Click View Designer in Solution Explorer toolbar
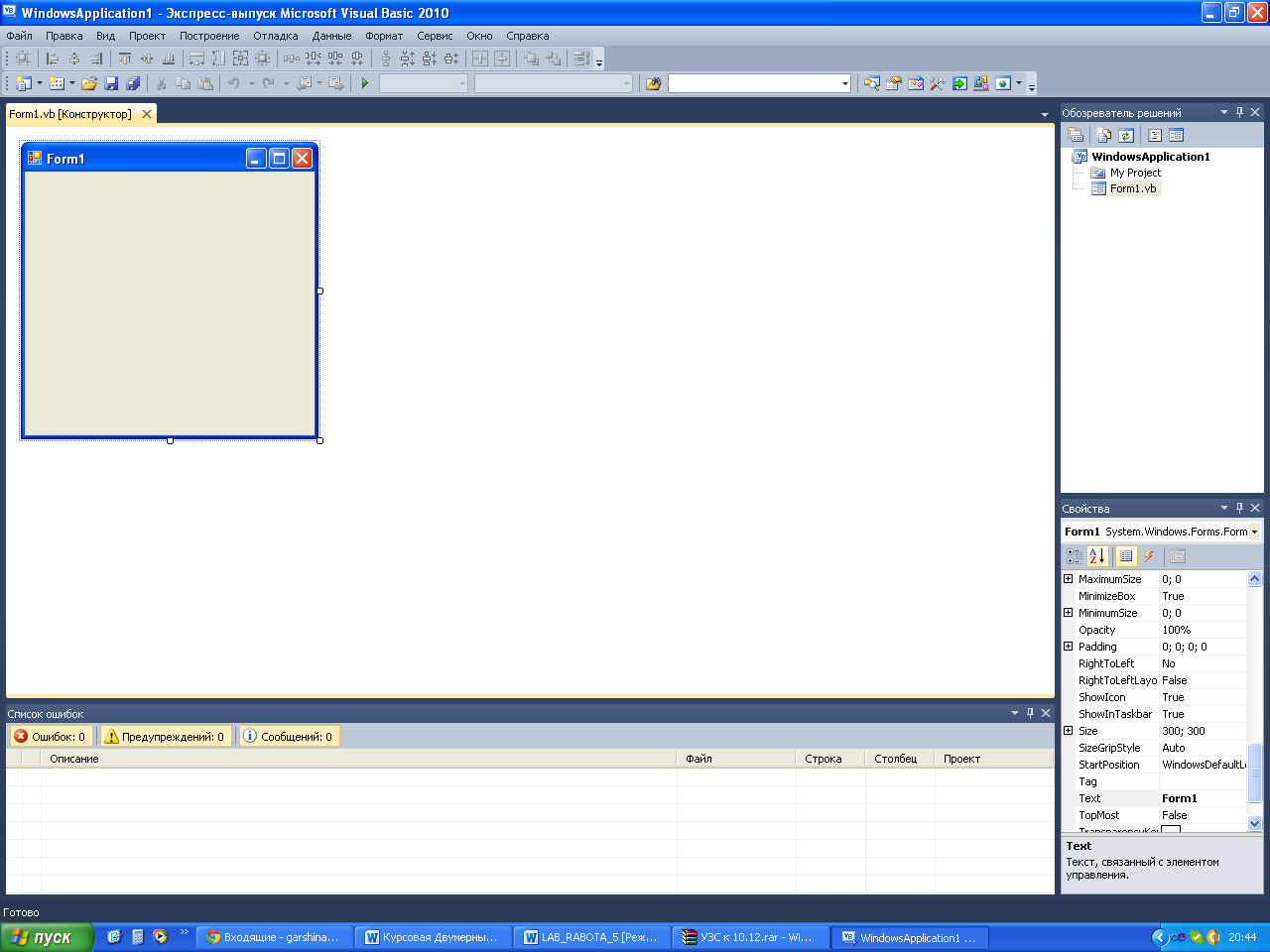 (1177, 135)
